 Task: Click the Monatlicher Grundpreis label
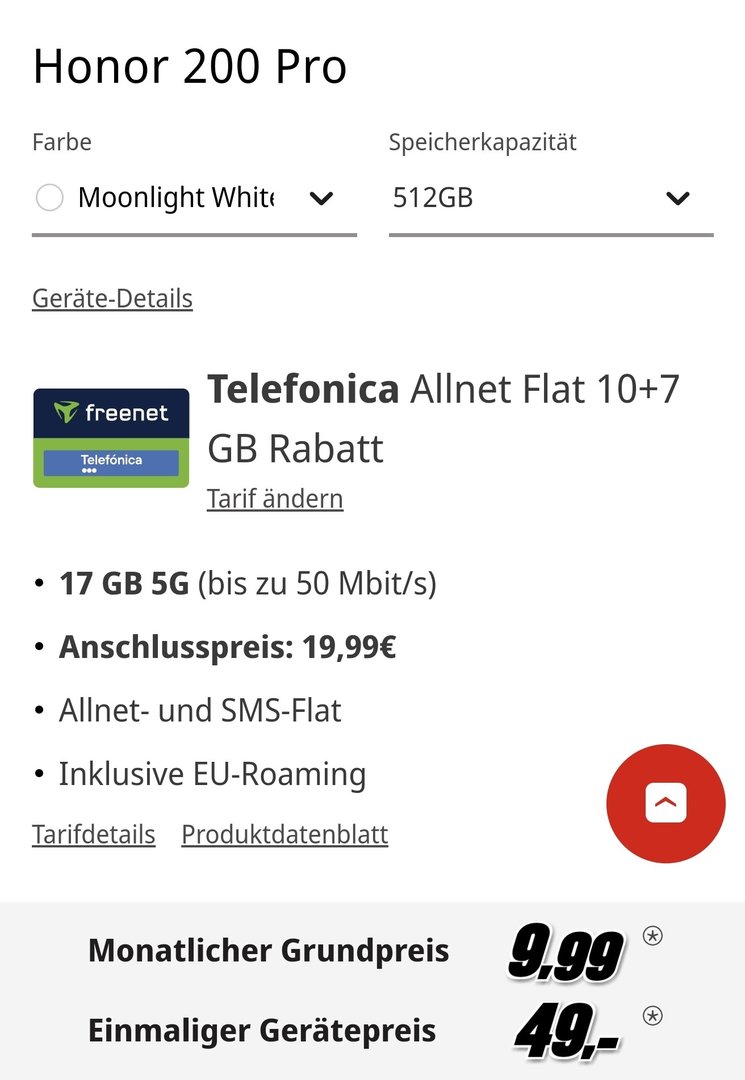[268, 950]
